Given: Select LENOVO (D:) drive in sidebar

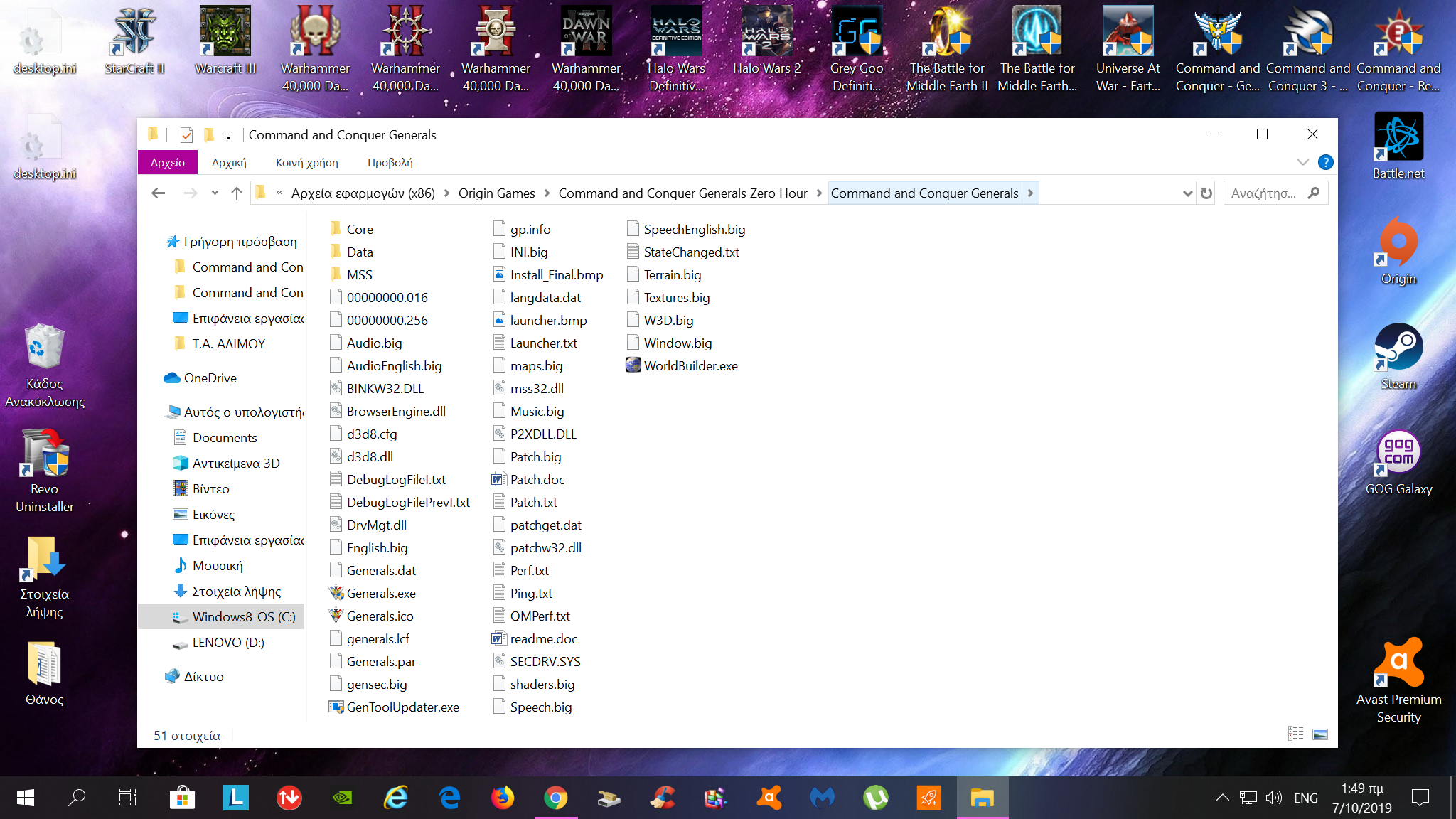Looking at the screenshot, I should tap(220, 642).
